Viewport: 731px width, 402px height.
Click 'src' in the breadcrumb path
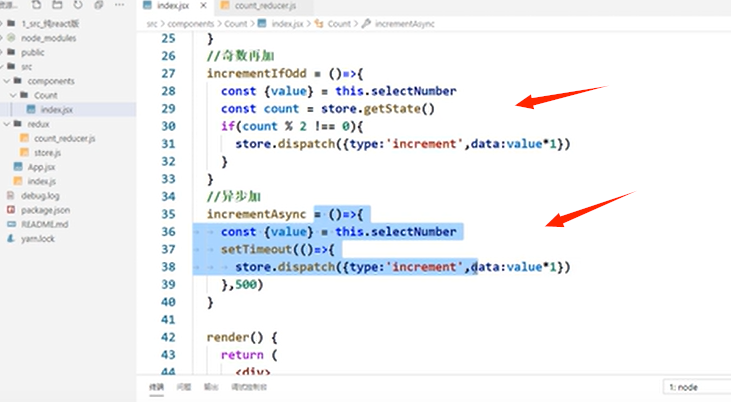[152, 24]
